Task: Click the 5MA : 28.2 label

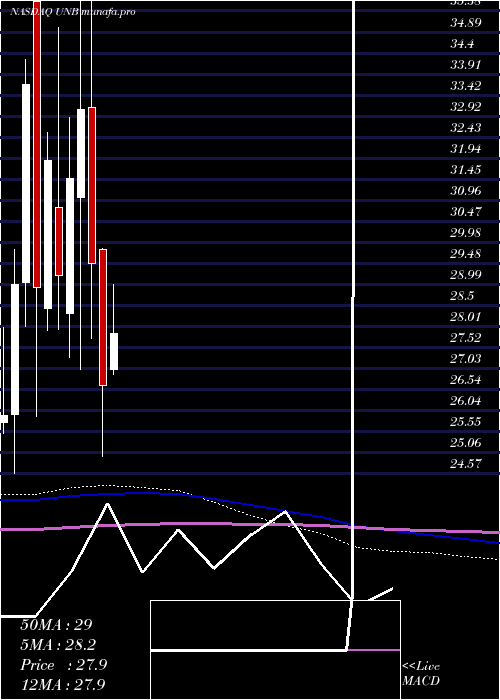Action: (58, 645)
